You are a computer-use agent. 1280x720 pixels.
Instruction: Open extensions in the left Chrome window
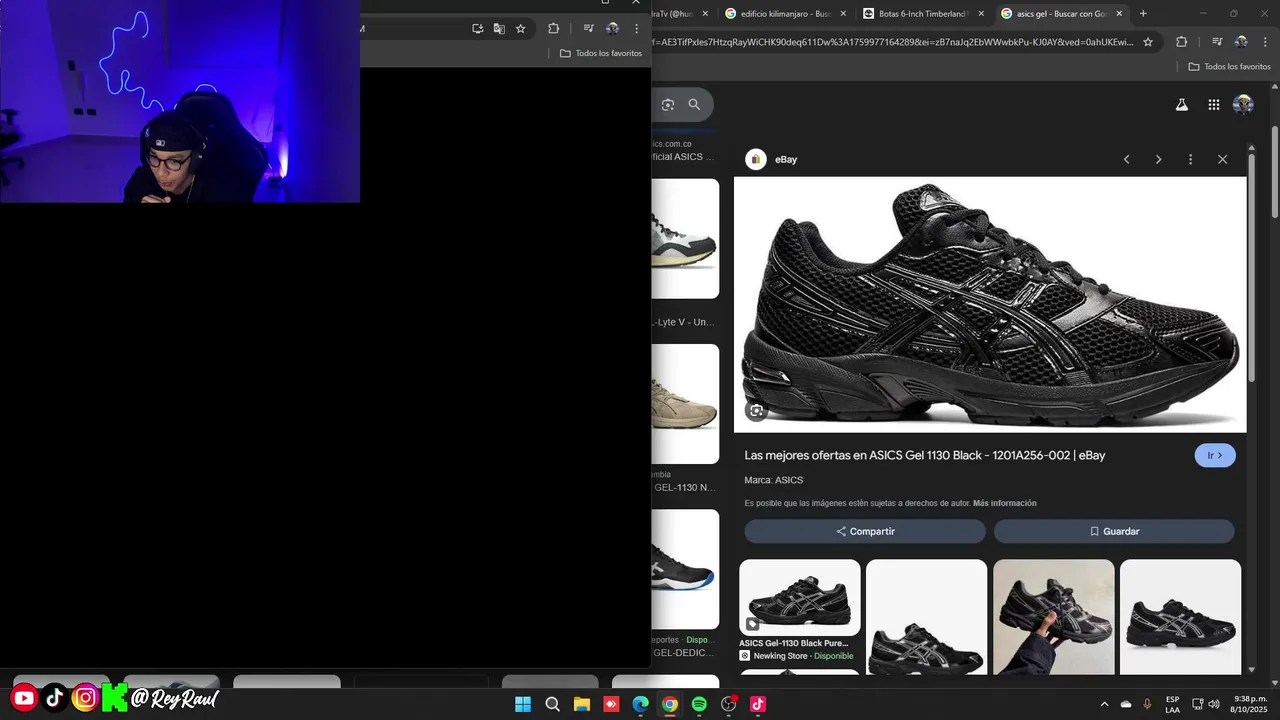tap(553, 29)
